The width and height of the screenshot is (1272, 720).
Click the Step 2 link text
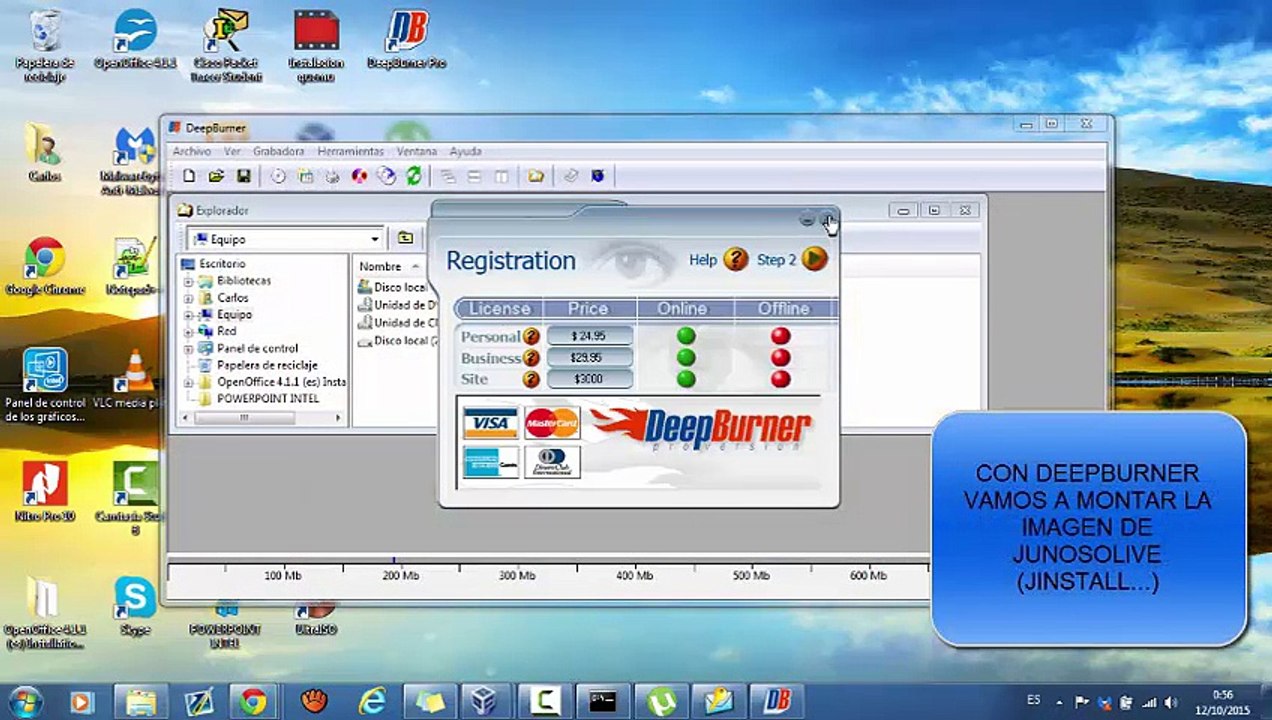777,260
